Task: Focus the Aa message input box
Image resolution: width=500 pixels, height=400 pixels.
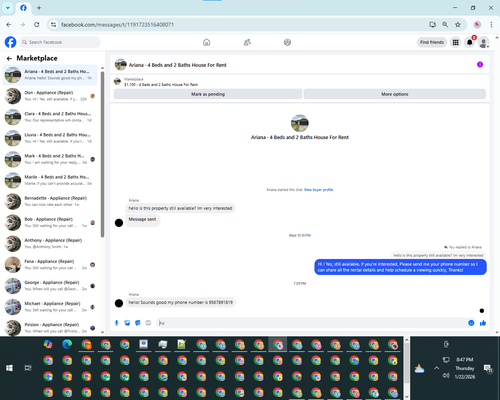Action: click(312, 323)
